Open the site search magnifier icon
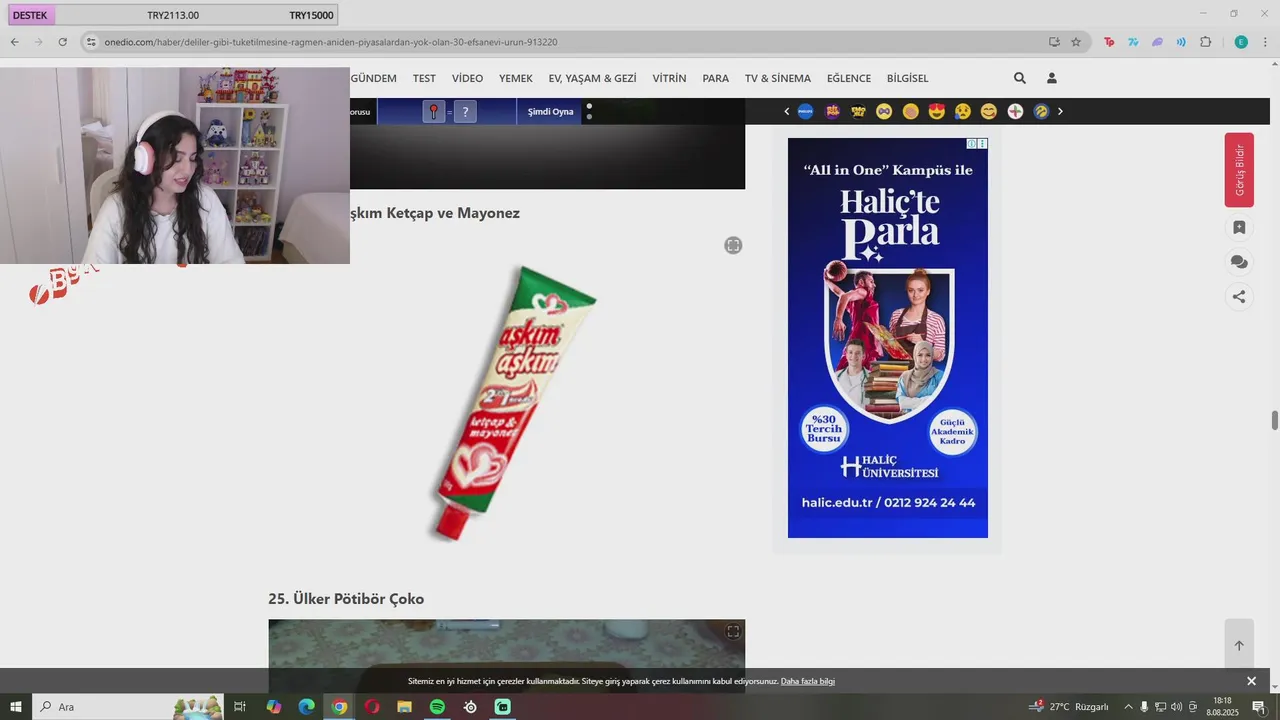1280x720 pixels. coord(1020,78)
